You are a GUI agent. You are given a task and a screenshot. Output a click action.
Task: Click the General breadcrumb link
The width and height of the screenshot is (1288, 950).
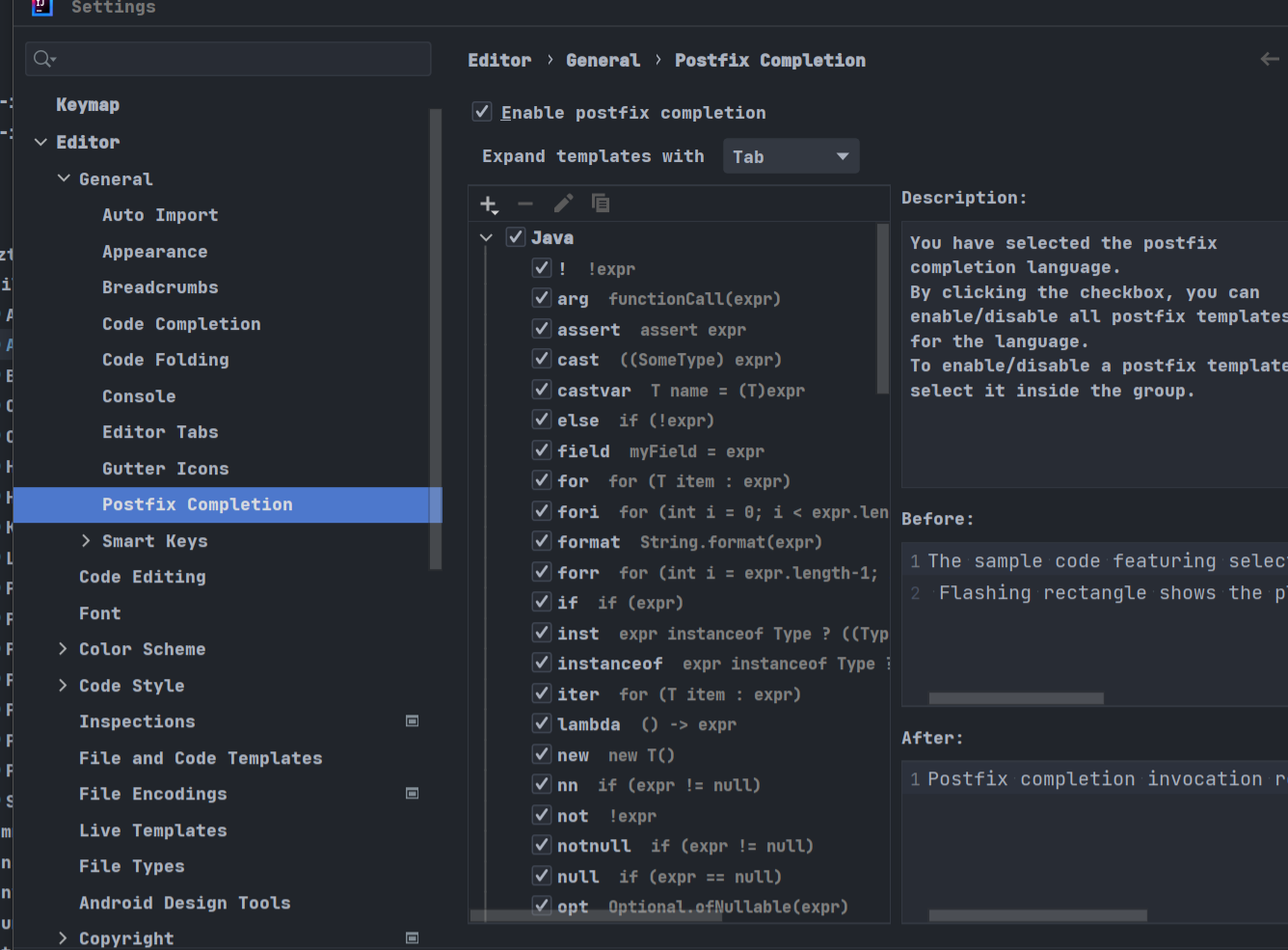603,60
